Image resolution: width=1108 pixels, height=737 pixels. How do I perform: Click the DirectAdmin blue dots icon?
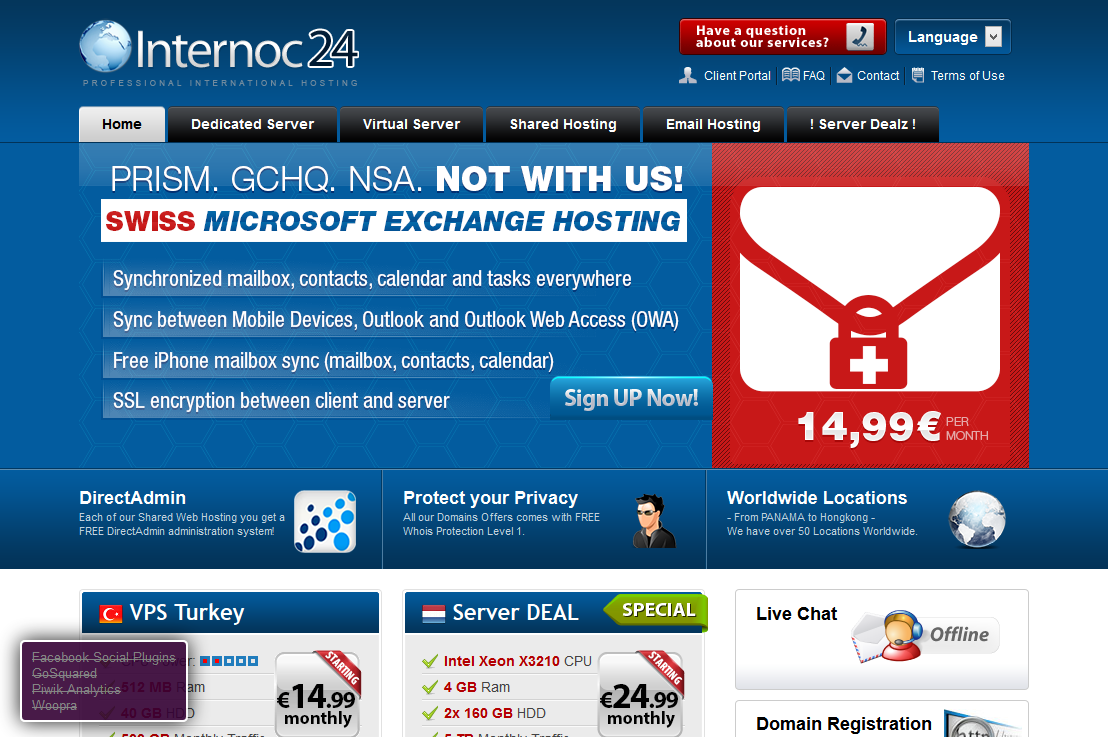pyautogui.click(x=325, y=521)
